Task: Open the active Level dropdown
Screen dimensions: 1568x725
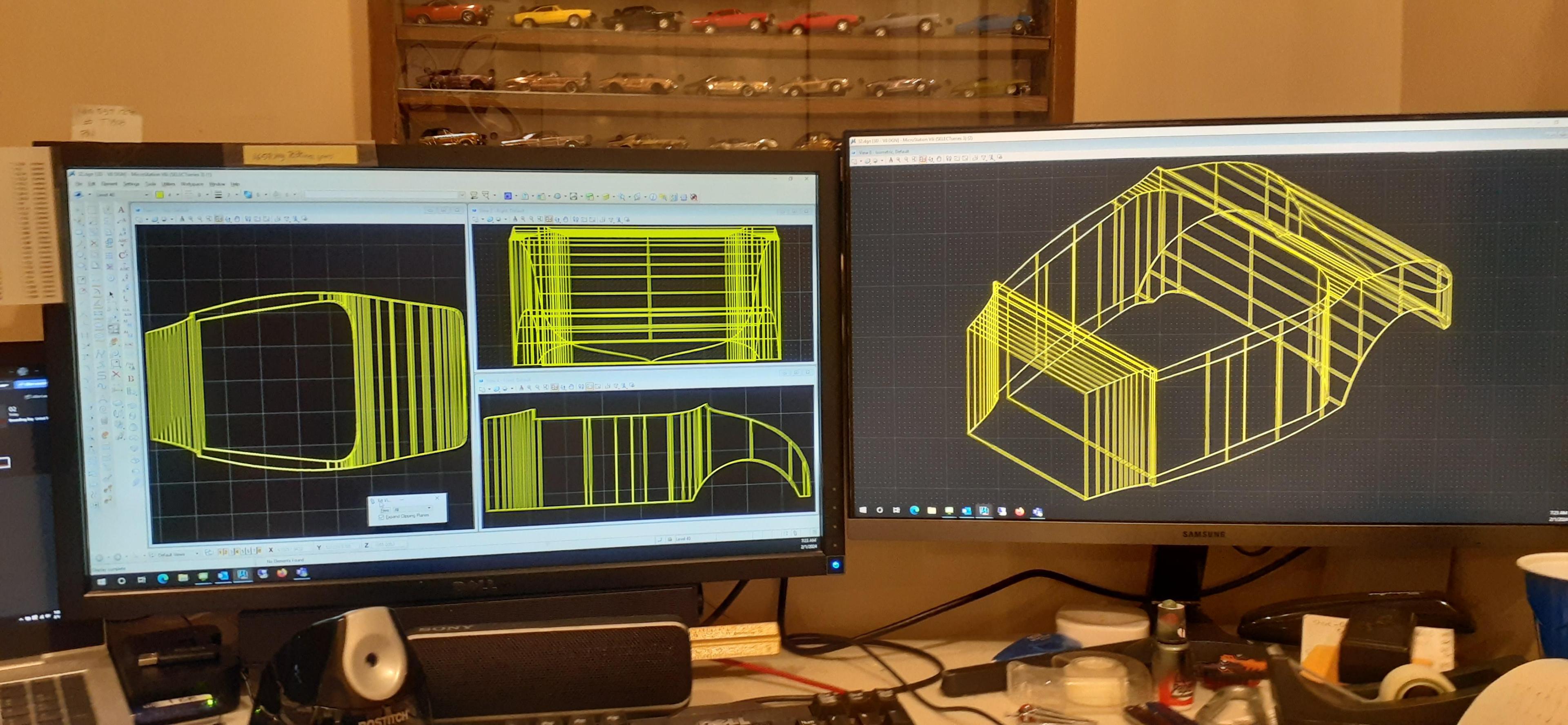Action: coord(147,195)
